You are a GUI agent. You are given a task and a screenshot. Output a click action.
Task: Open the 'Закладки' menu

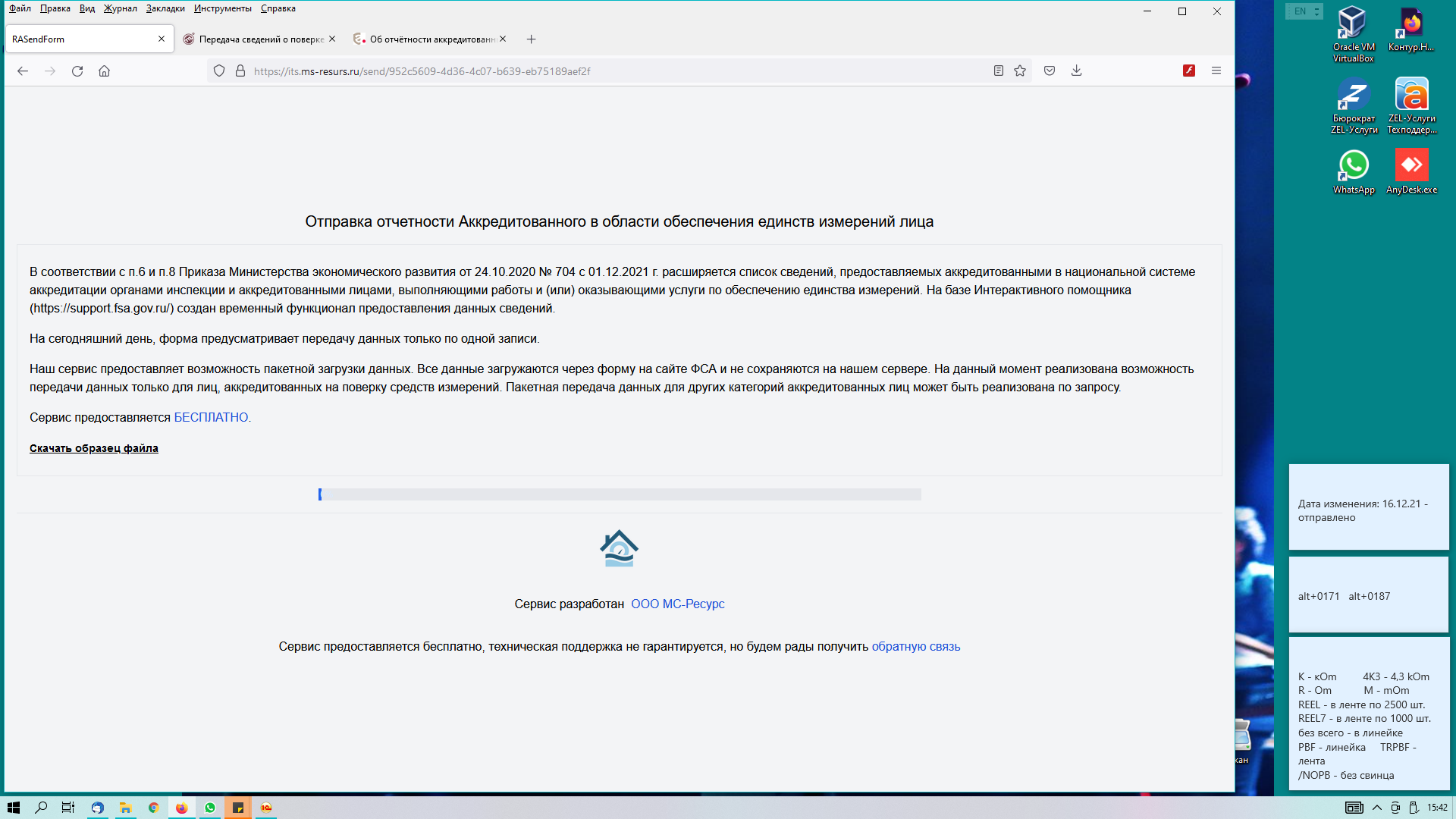(165, 8)
